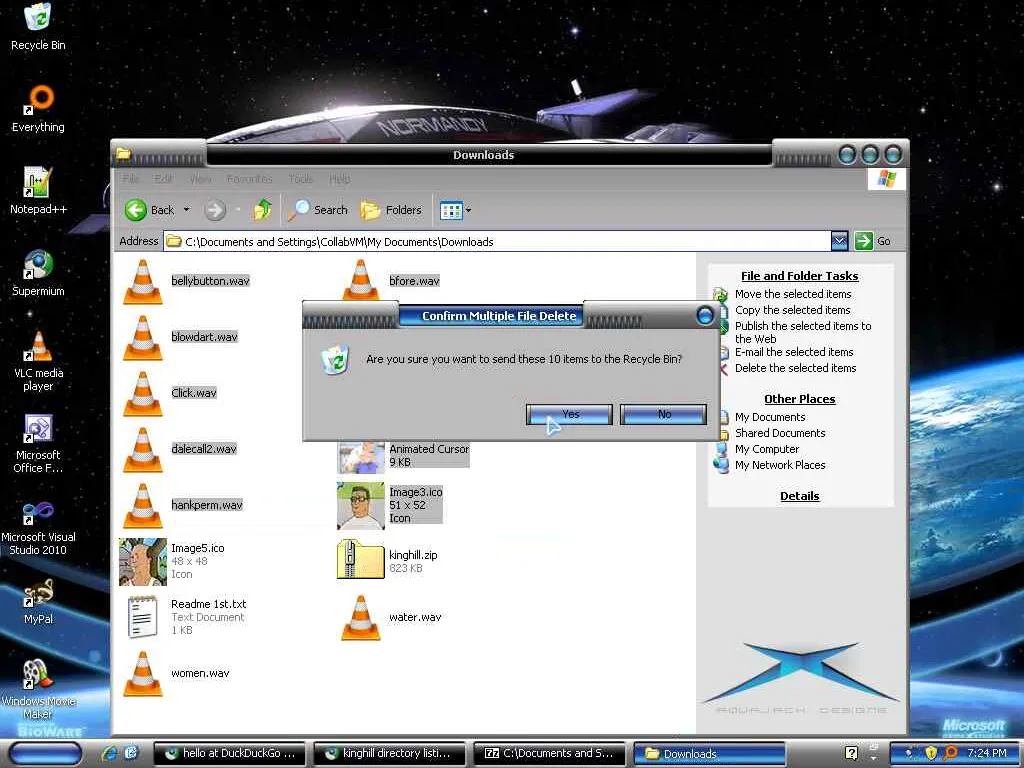Collapse the Other Places section
1024x768 pixels.
tap(799, 399)
